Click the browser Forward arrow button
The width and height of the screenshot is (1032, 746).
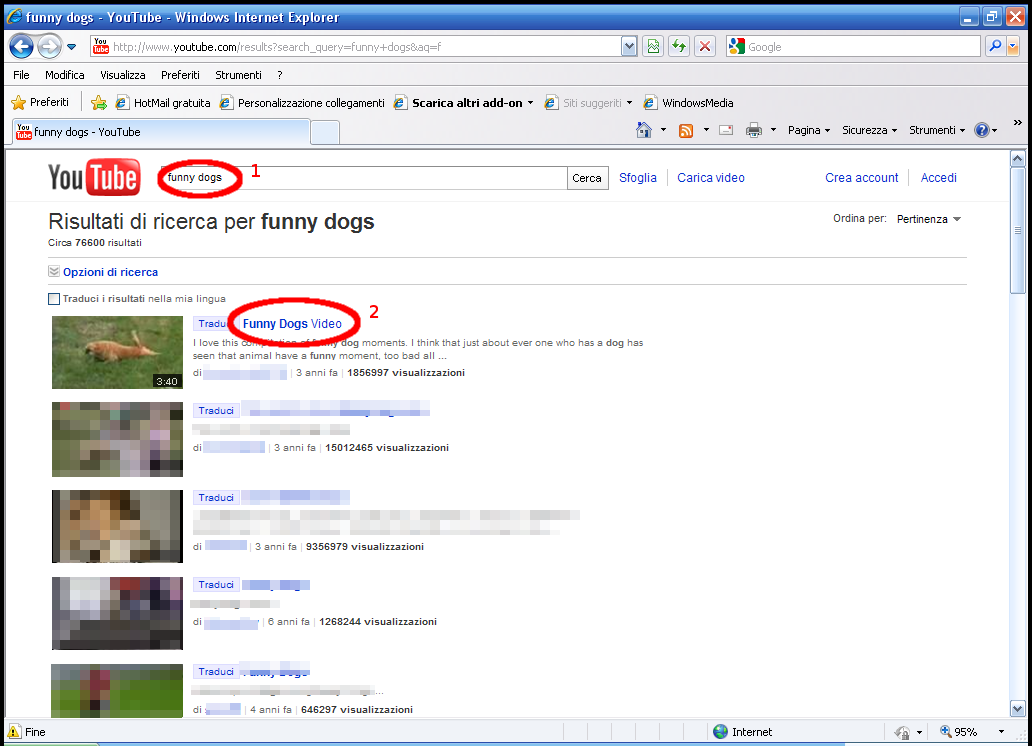49,47
